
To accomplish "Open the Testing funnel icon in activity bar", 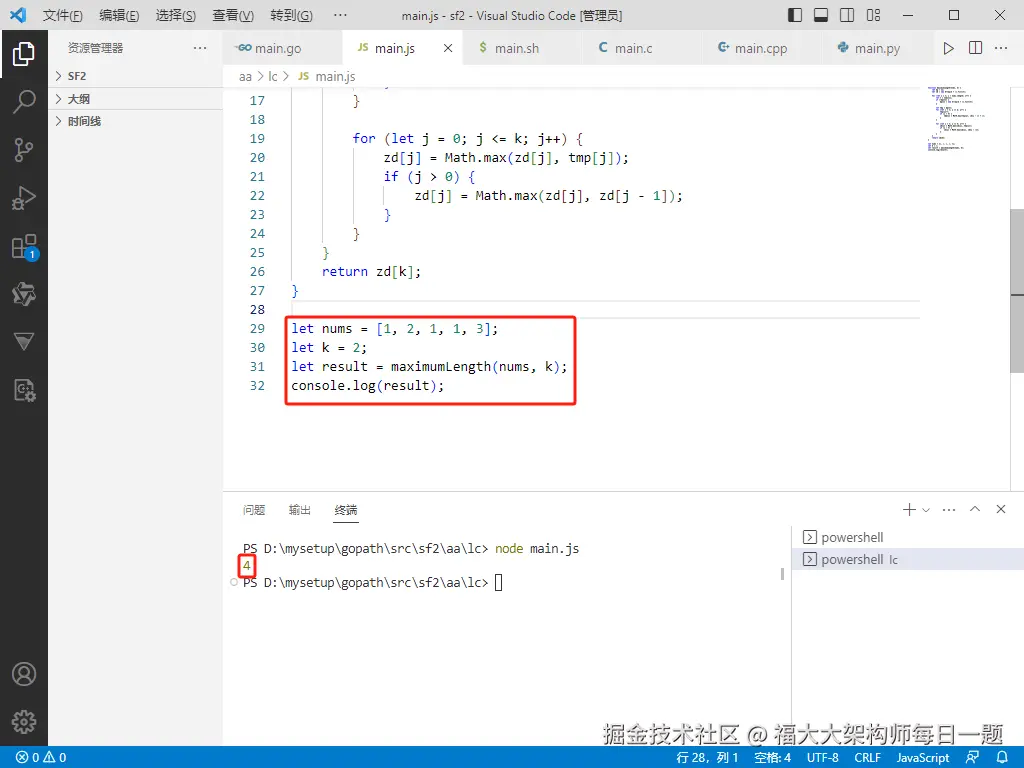I will coord(24,342).
